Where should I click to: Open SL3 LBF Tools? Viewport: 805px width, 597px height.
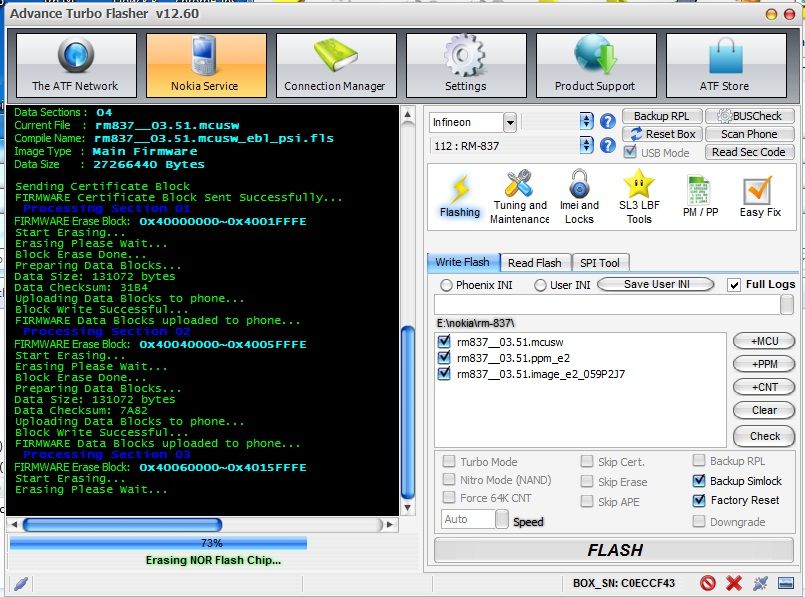click(x=639, y=196)
